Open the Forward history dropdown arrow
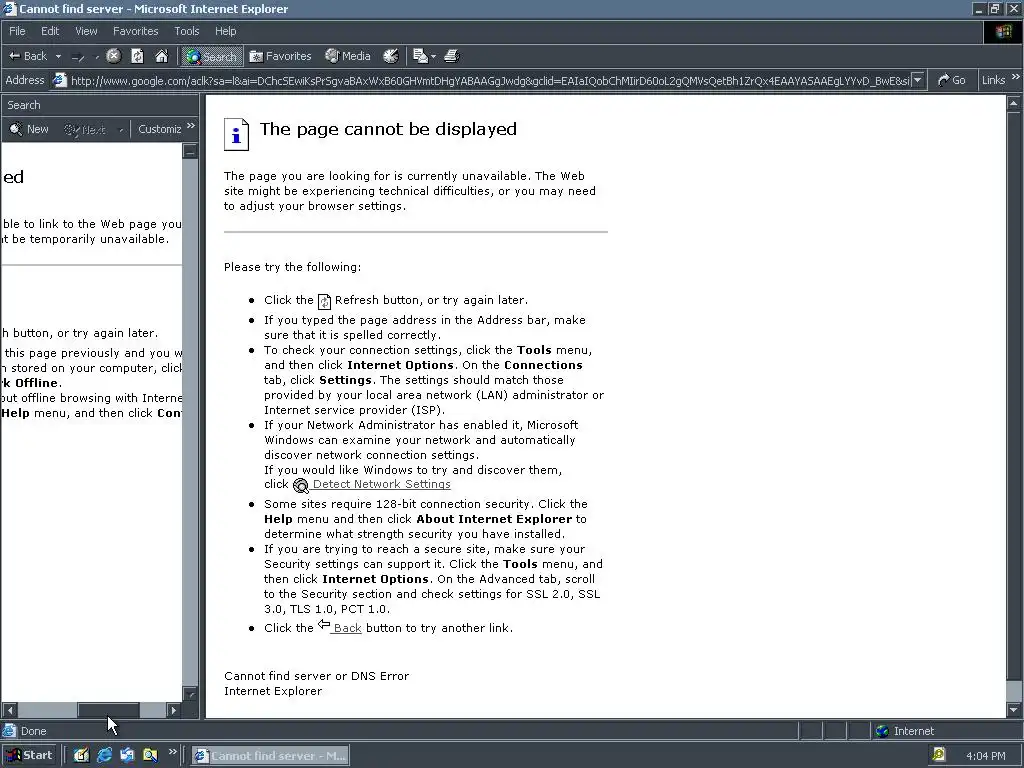Screen dimensions: 1024x768 pos(97,57)
